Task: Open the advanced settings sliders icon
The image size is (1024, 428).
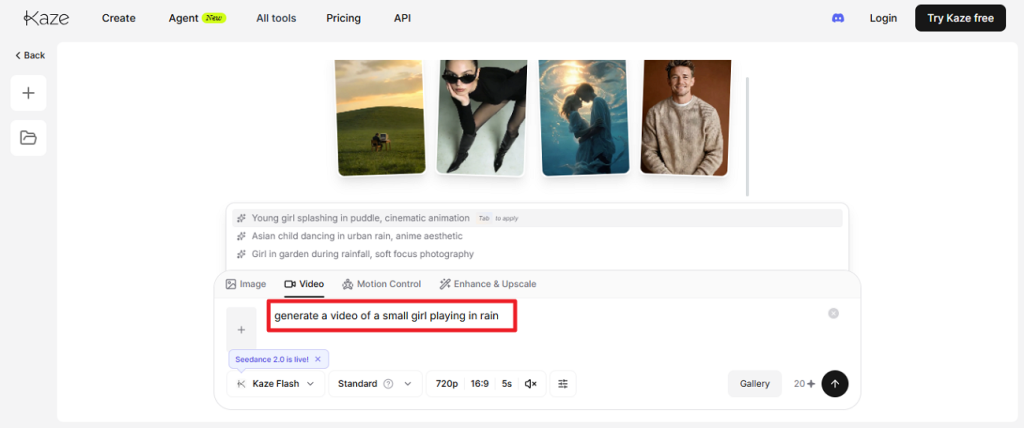Action: [563, 384]
